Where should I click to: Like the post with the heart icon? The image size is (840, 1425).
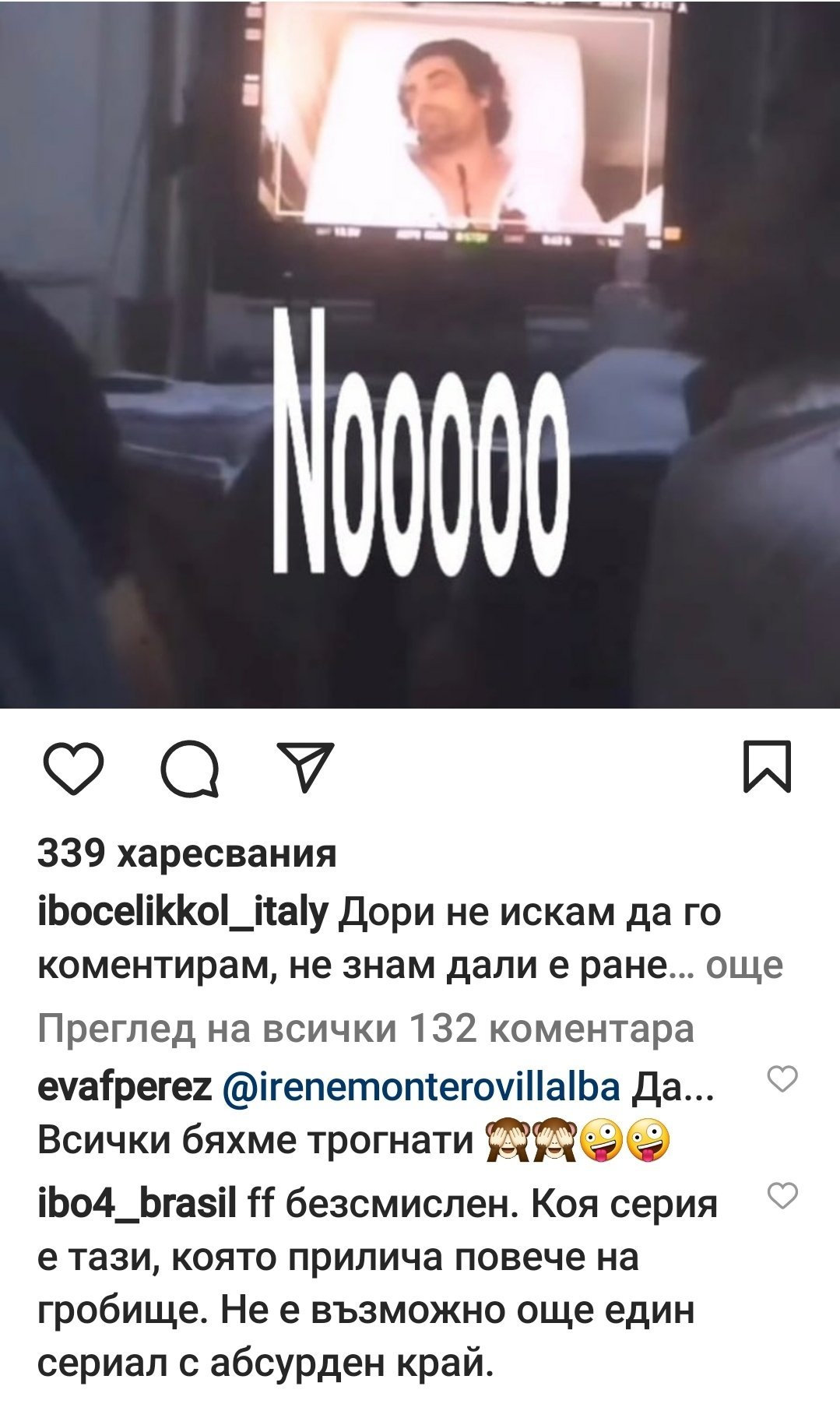coord(73,768)
